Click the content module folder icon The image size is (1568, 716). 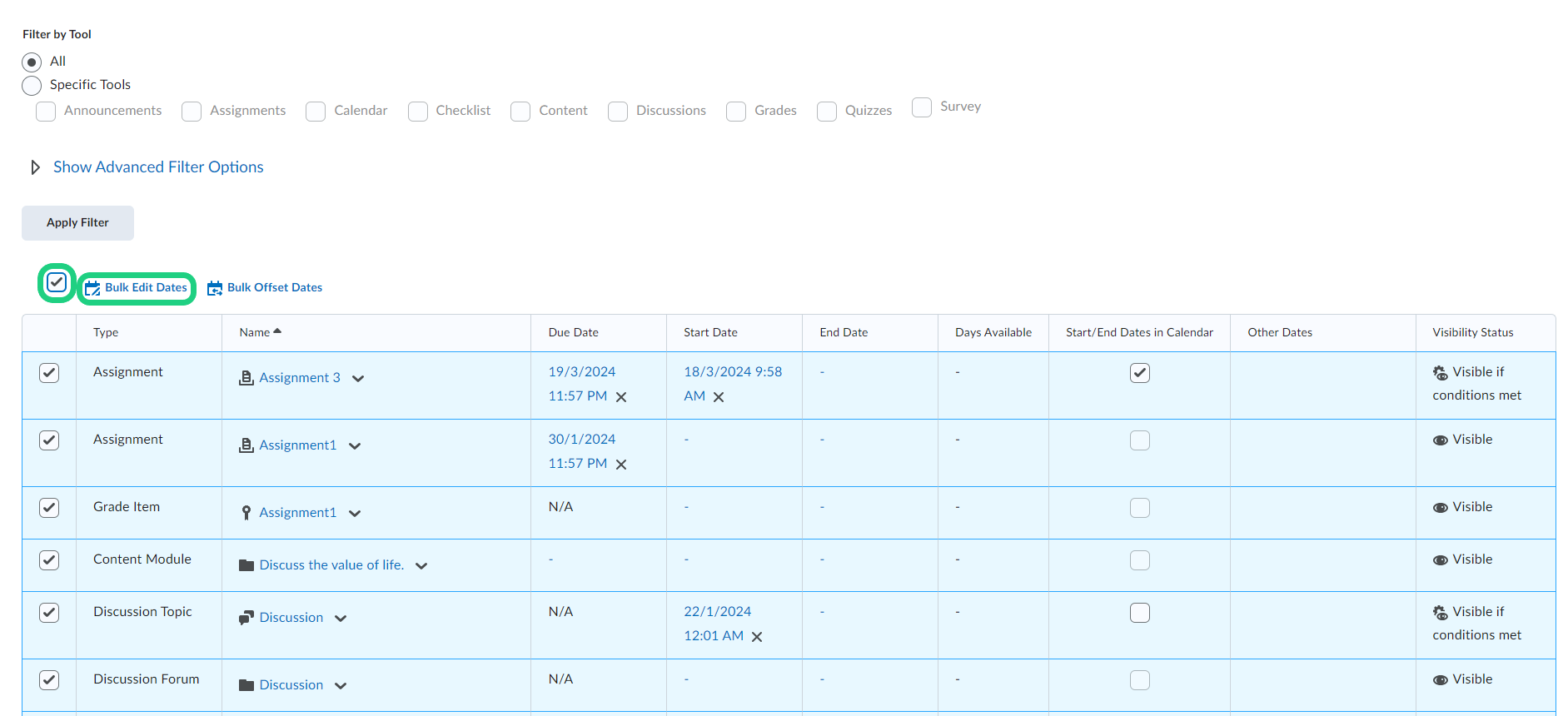click(x=246, y=565)
